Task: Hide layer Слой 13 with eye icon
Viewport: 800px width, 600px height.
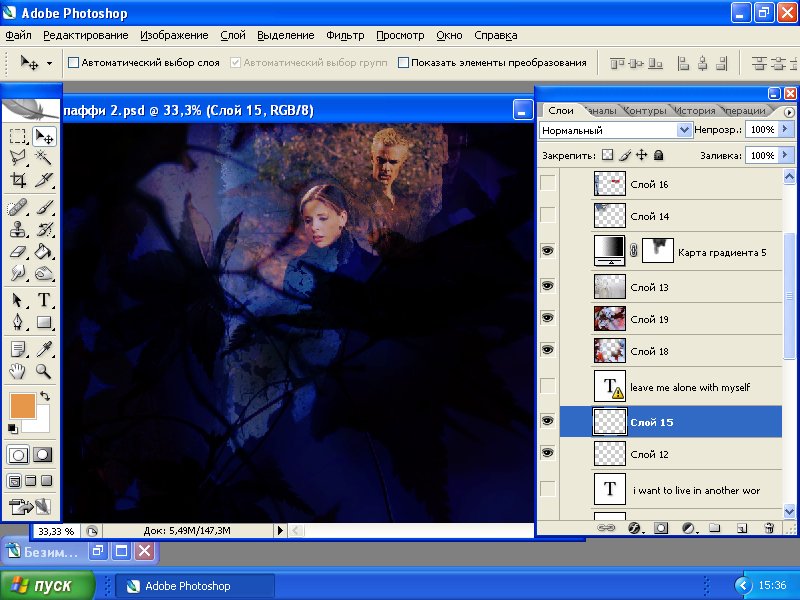Action: [547, 287]
